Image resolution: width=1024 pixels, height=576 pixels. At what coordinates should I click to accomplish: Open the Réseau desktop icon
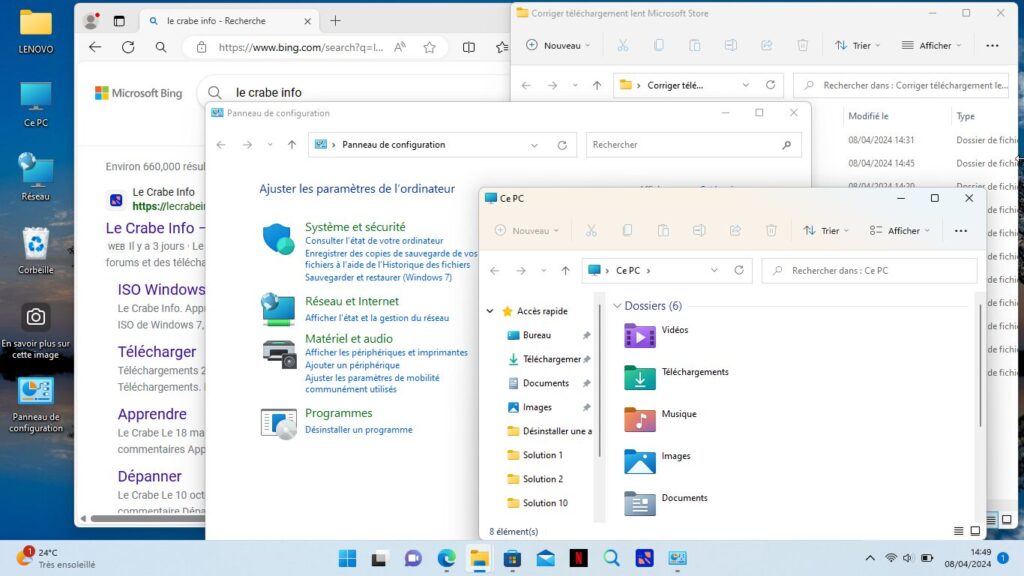35,177
